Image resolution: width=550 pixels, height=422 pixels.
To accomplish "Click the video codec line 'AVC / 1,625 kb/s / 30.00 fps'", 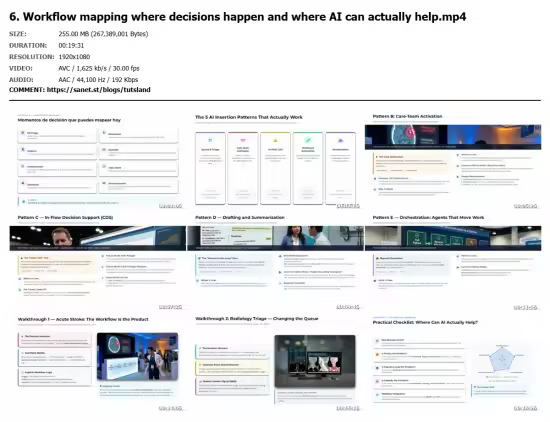I will point(99,68).
